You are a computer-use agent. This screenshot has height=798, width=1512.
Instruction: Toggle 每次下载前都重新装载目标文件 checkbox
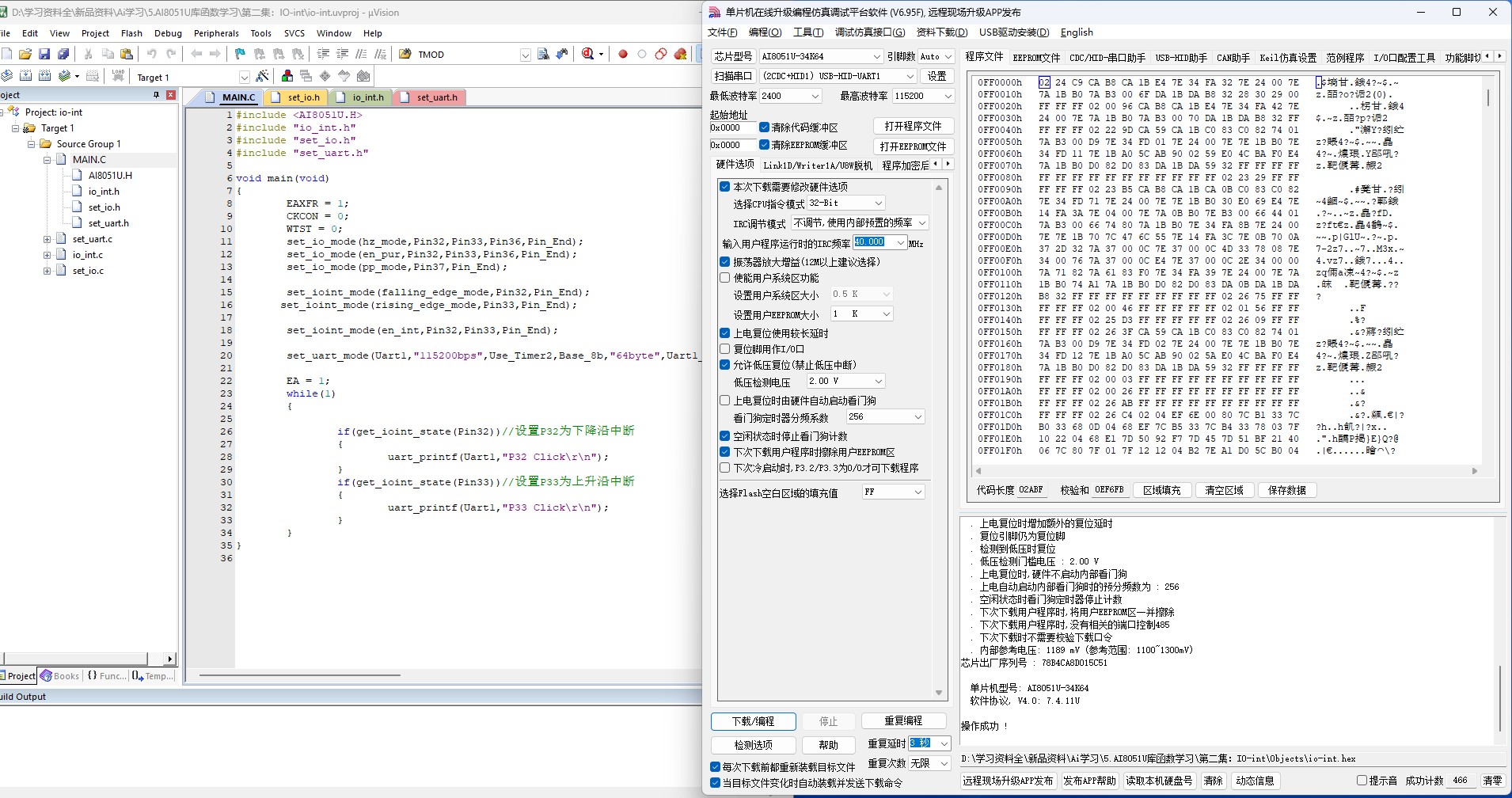[715, 767]
